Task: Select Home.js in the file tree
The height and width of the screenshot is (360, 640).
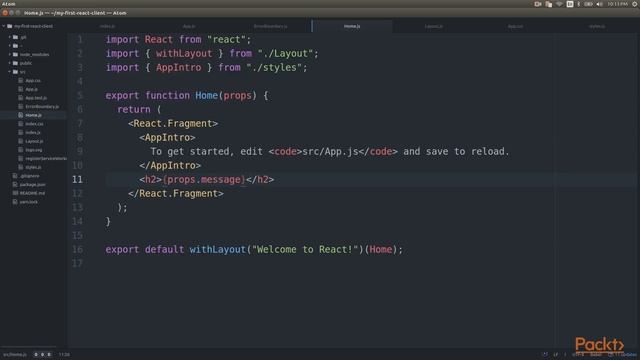Action: point(33,115)
